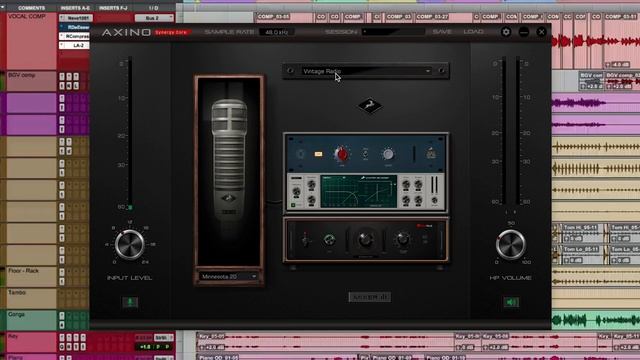Turn the bottom-left knob right of the EQ display

click(x=406, y=200)
